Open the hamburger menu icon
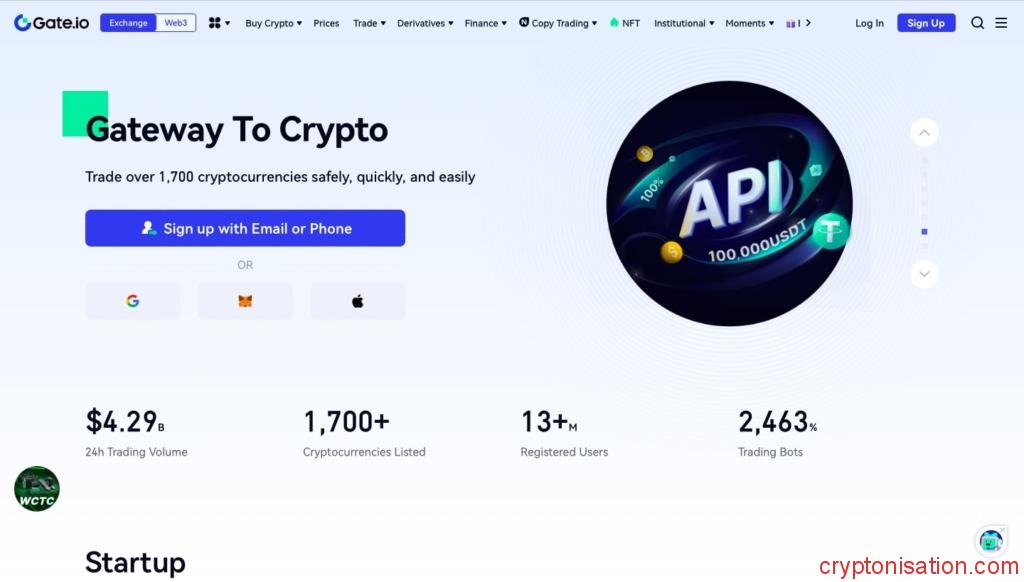This screenshot has height=582, width=1024. pyautogui.click(x=1001, y=23)
